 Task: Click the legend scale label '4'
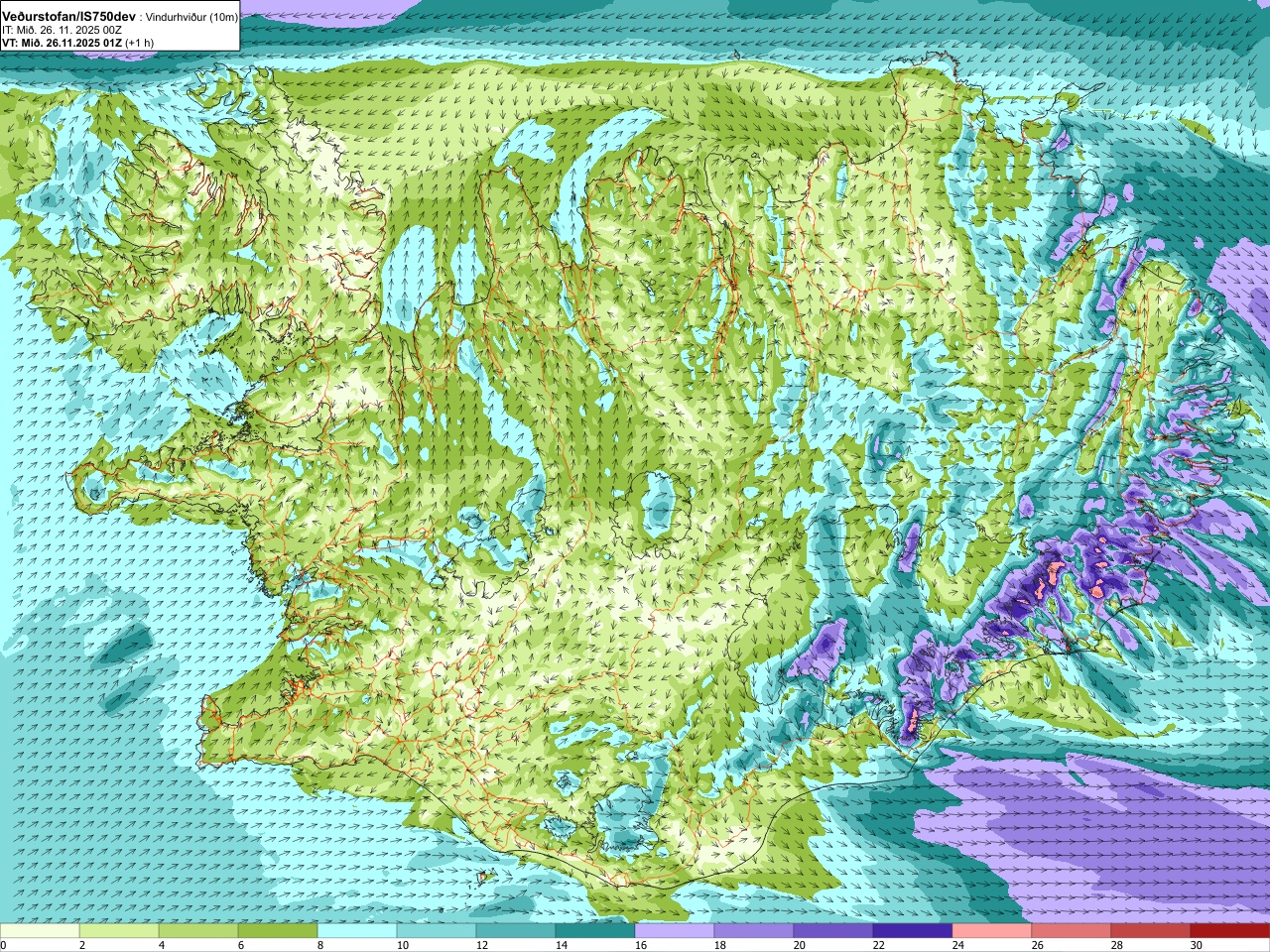[163, 945]
